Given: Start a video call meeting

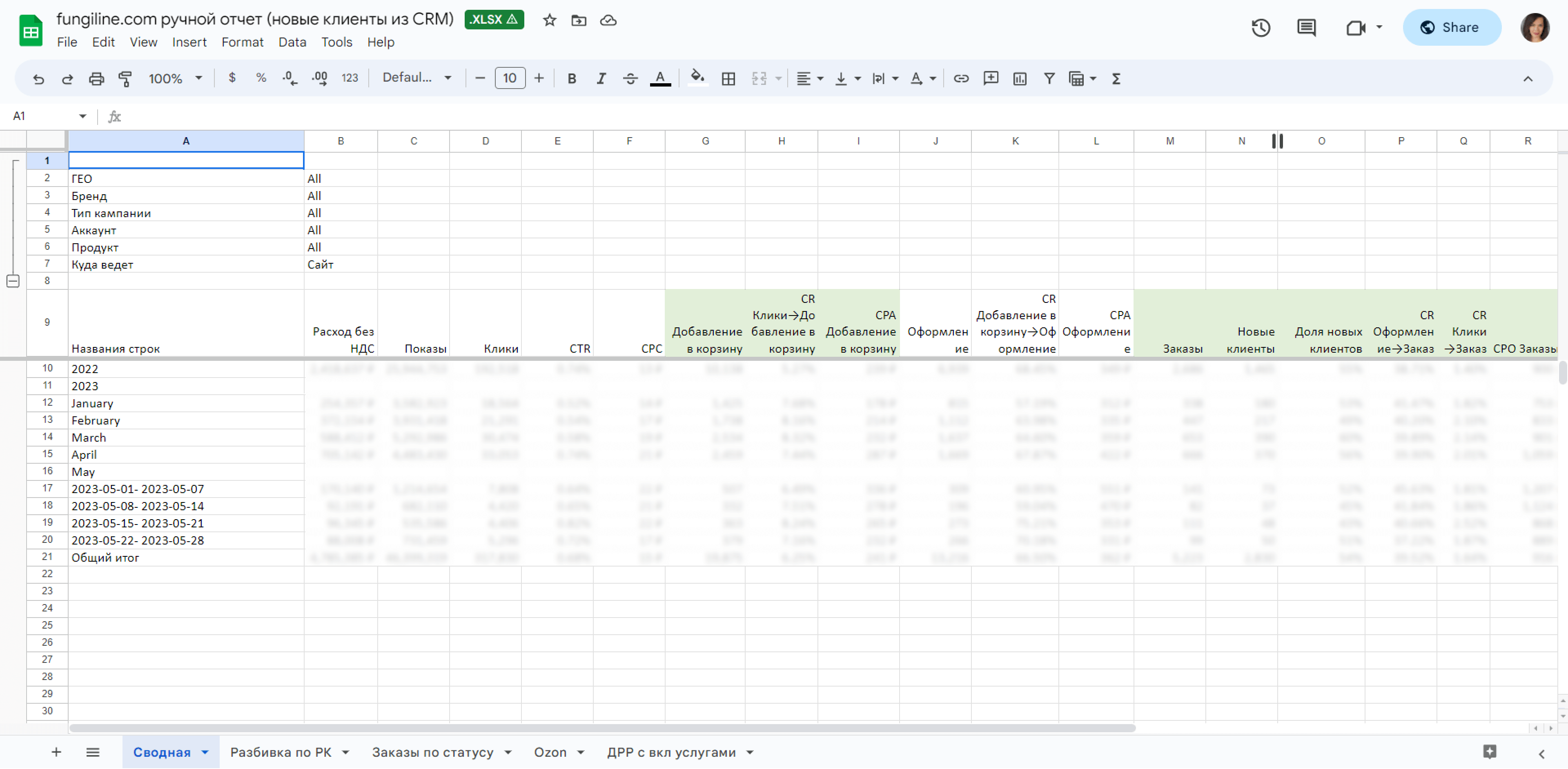Looking at the screenshot, I should [x=1356, y=27].
